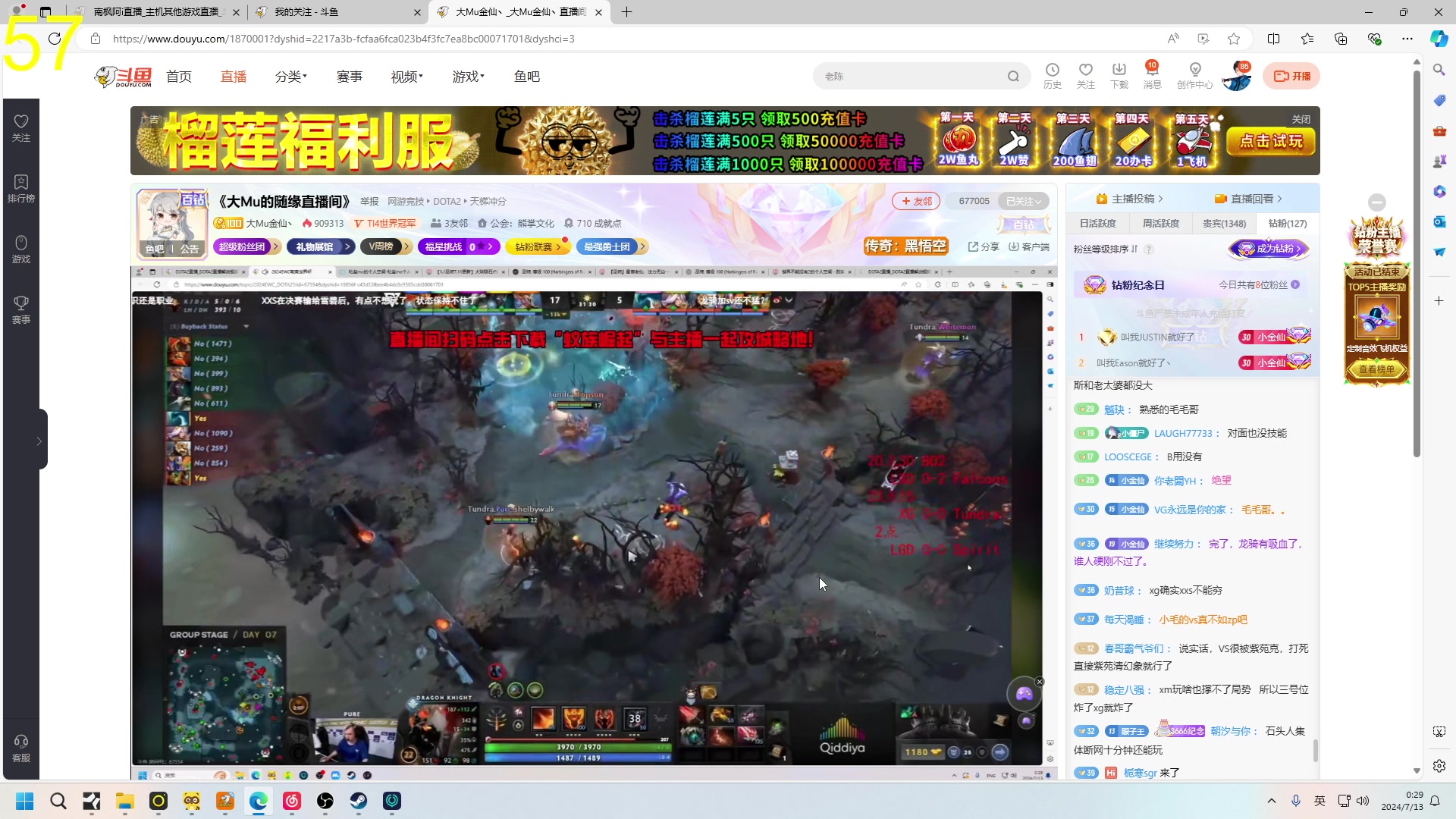Open the 鱼吧 link under streamer avatar

(155, 249)
